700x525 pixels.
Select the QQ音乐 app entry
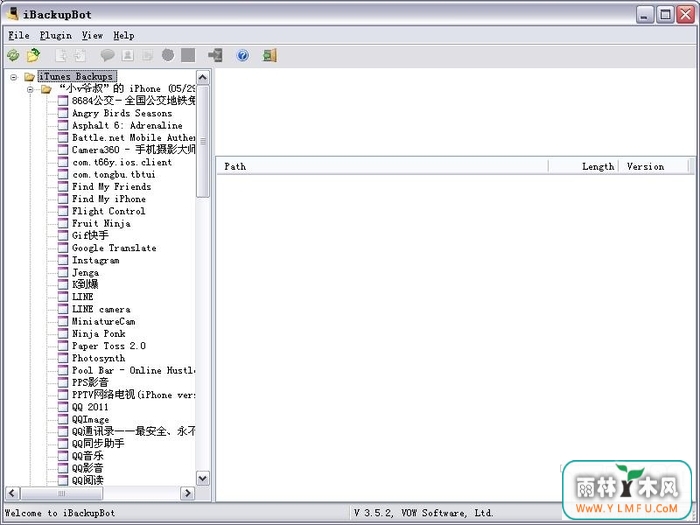(x=88, y=456)
